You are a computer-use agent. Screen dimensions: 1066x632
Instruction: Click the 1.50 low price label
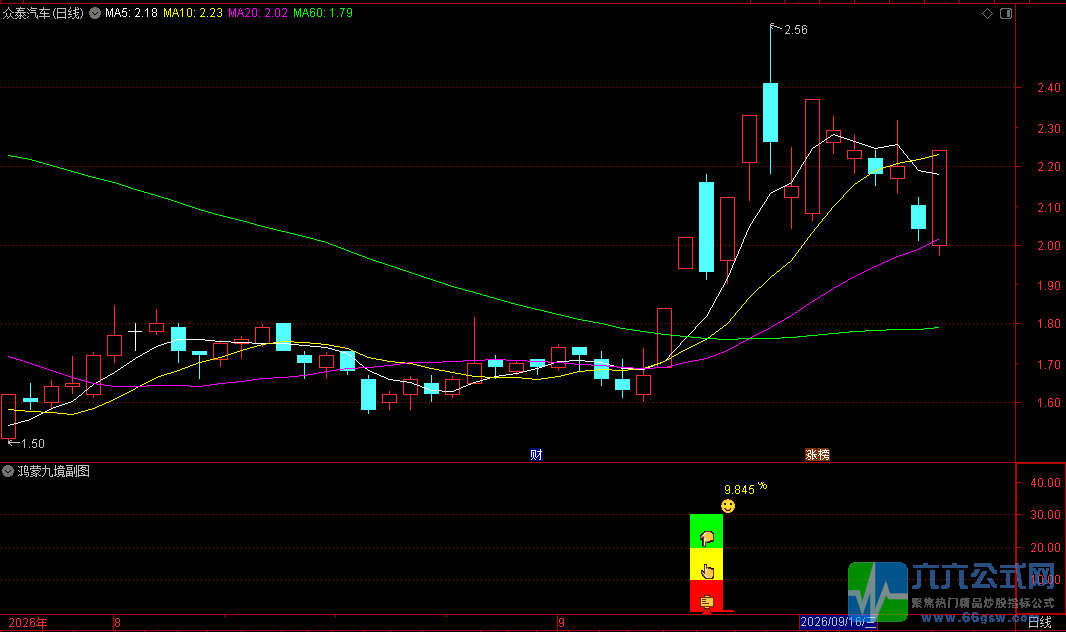[x=33, y=444]
